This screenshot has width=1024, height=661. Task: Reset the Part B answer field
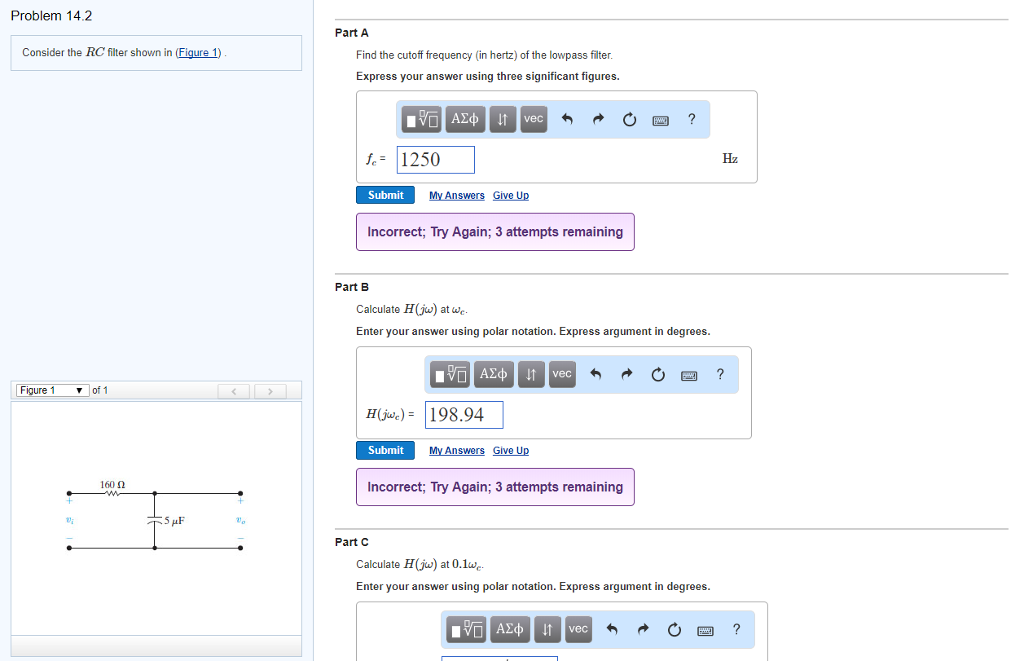tap(658, 374)
